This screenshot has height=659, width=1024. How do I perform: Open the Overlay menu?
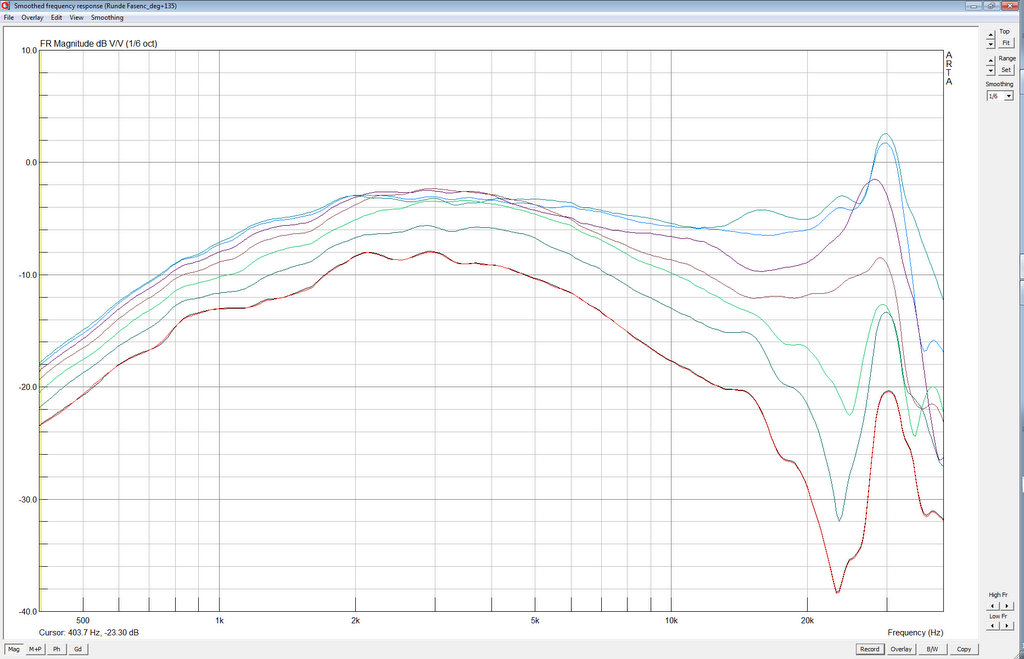(32, 18)
